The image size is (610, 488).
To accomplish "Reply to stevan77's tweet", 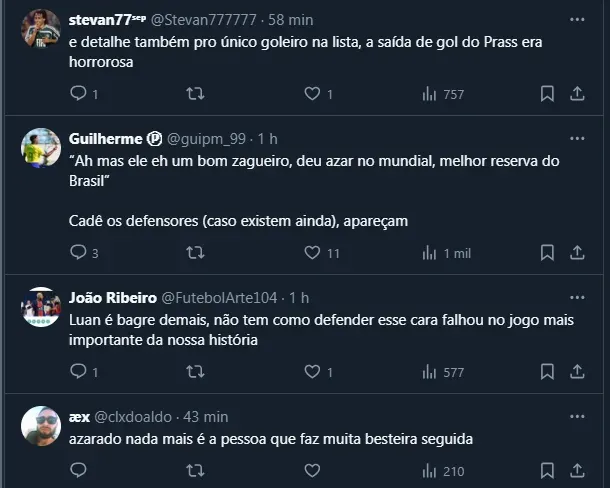I will click(x=78, y=94).
